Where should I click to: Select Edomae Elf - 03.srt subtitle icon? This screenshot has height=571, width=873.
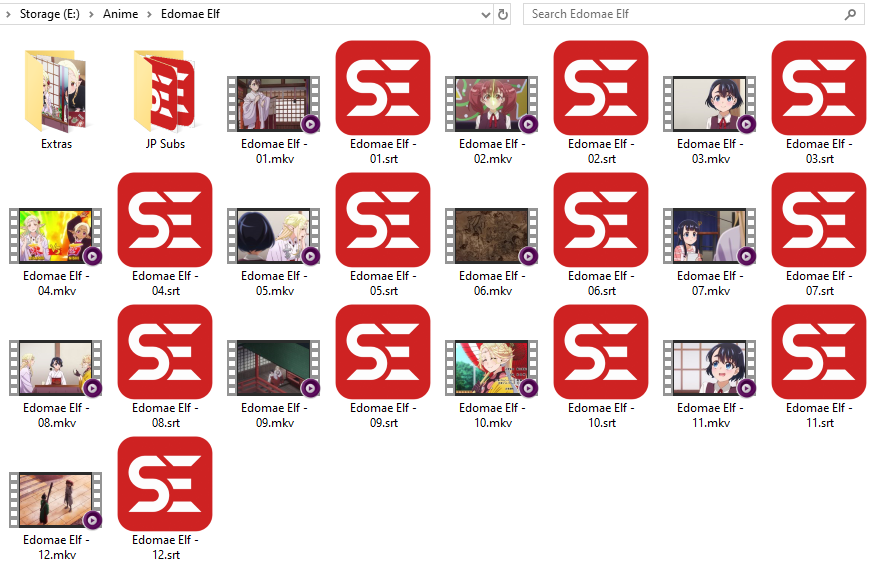pyautogui.click(x=819, y=87)
